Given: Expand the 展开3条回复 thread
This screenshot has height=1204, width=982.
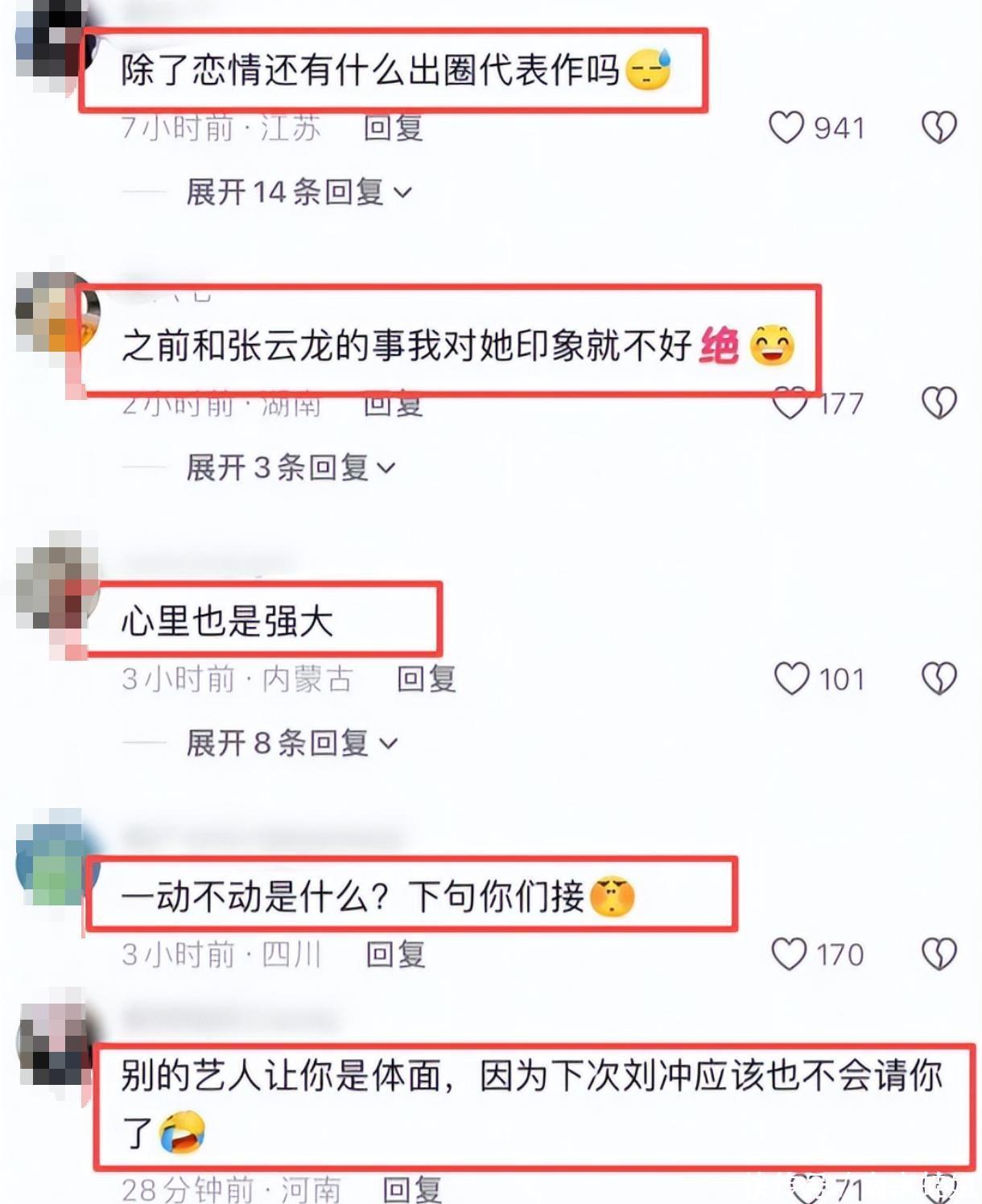Looking at the screenshot, I should point(291,468).
